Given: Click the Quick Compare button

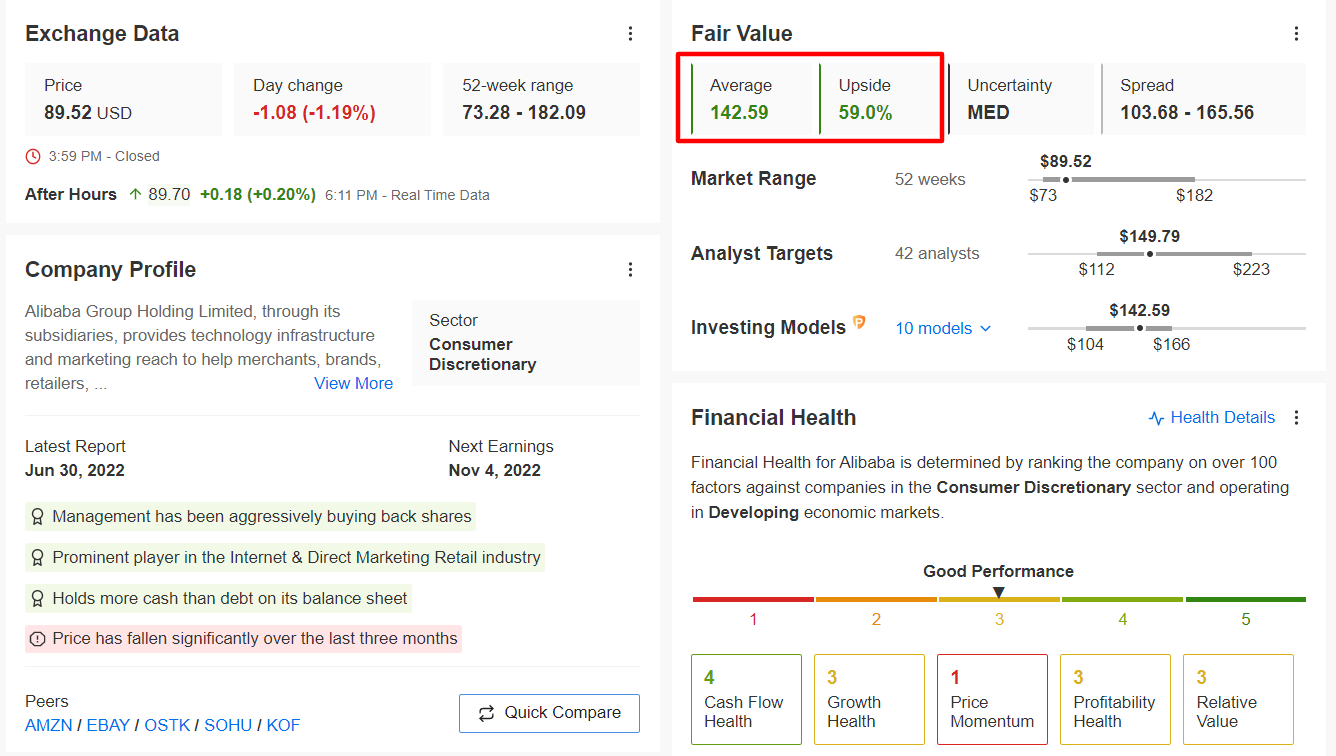Looking at the screenshot, I should pos(549,713).
